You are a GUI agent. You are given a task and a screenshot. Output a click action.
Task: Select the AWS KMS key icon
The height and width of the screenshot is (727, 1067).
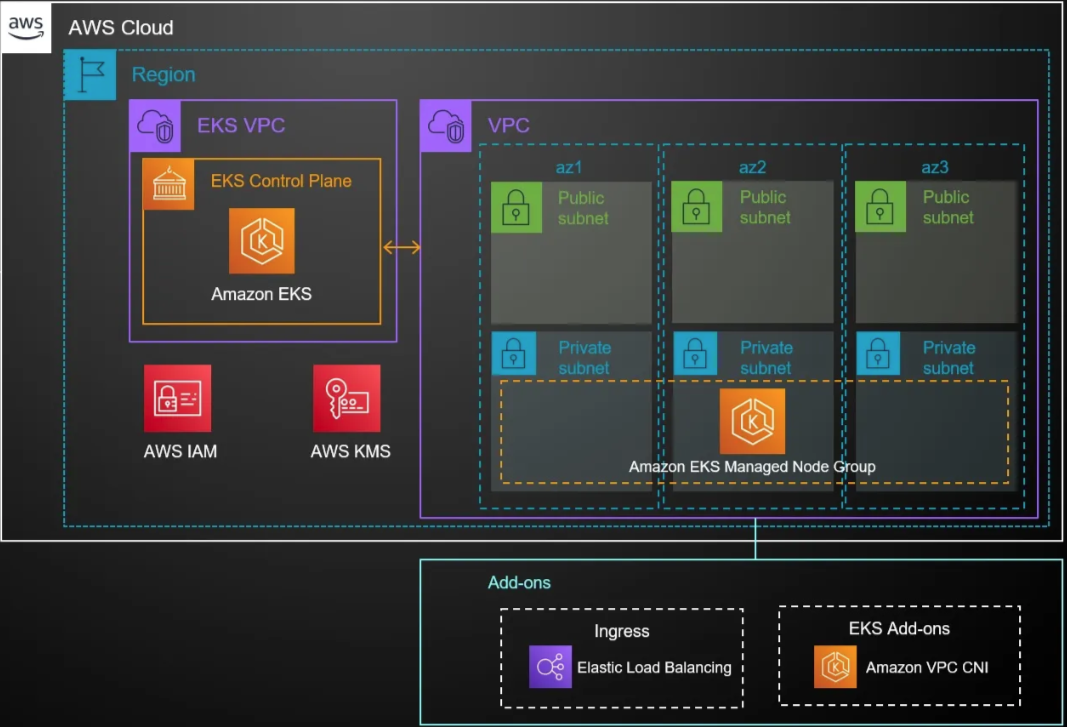coord(346,398)
